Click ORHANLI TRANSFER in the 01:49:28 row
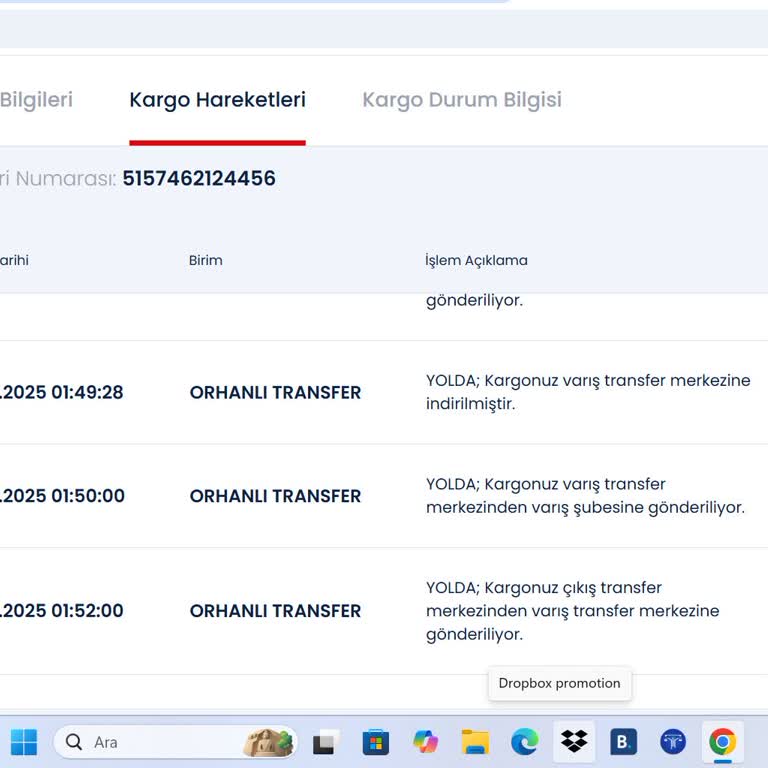 tap(275, 392)
